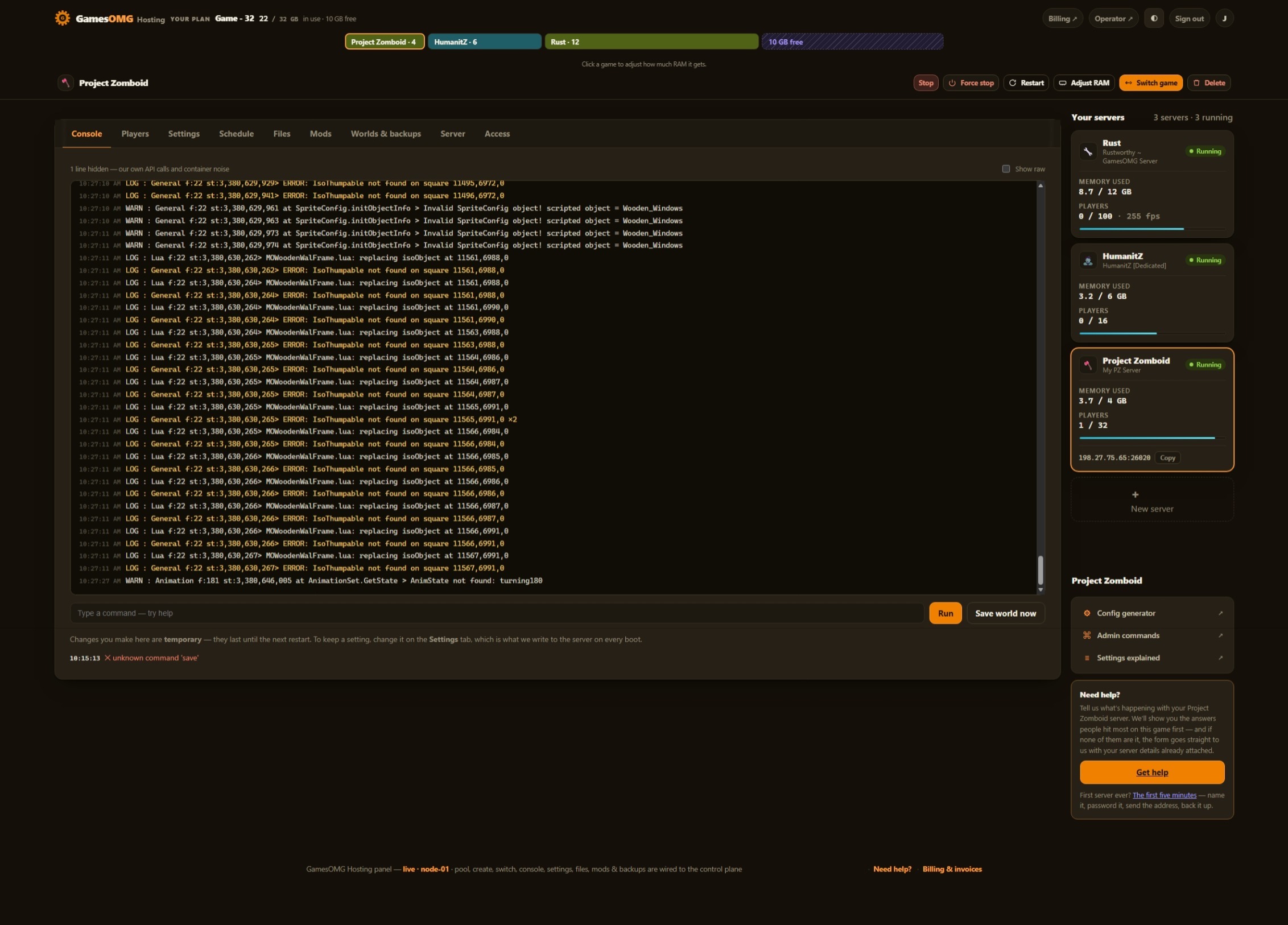
Task: Click footer Billing & invoices link
Action: pos(952,869)
